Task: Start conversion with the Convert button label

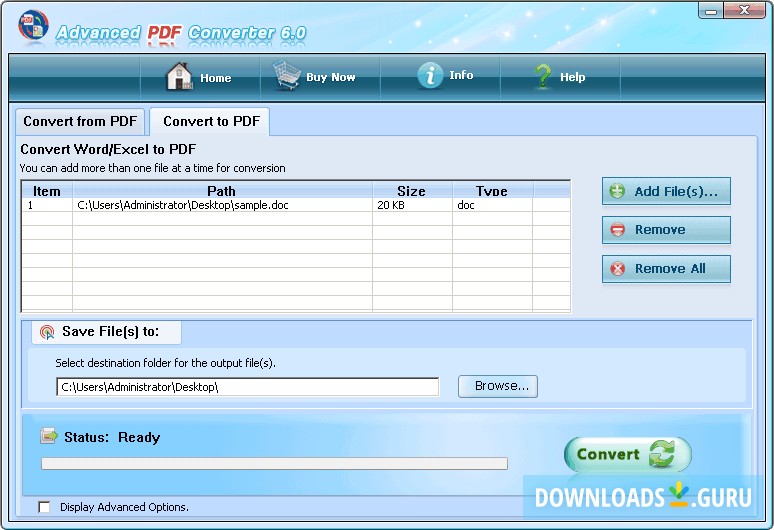Action: coord(608,454)
